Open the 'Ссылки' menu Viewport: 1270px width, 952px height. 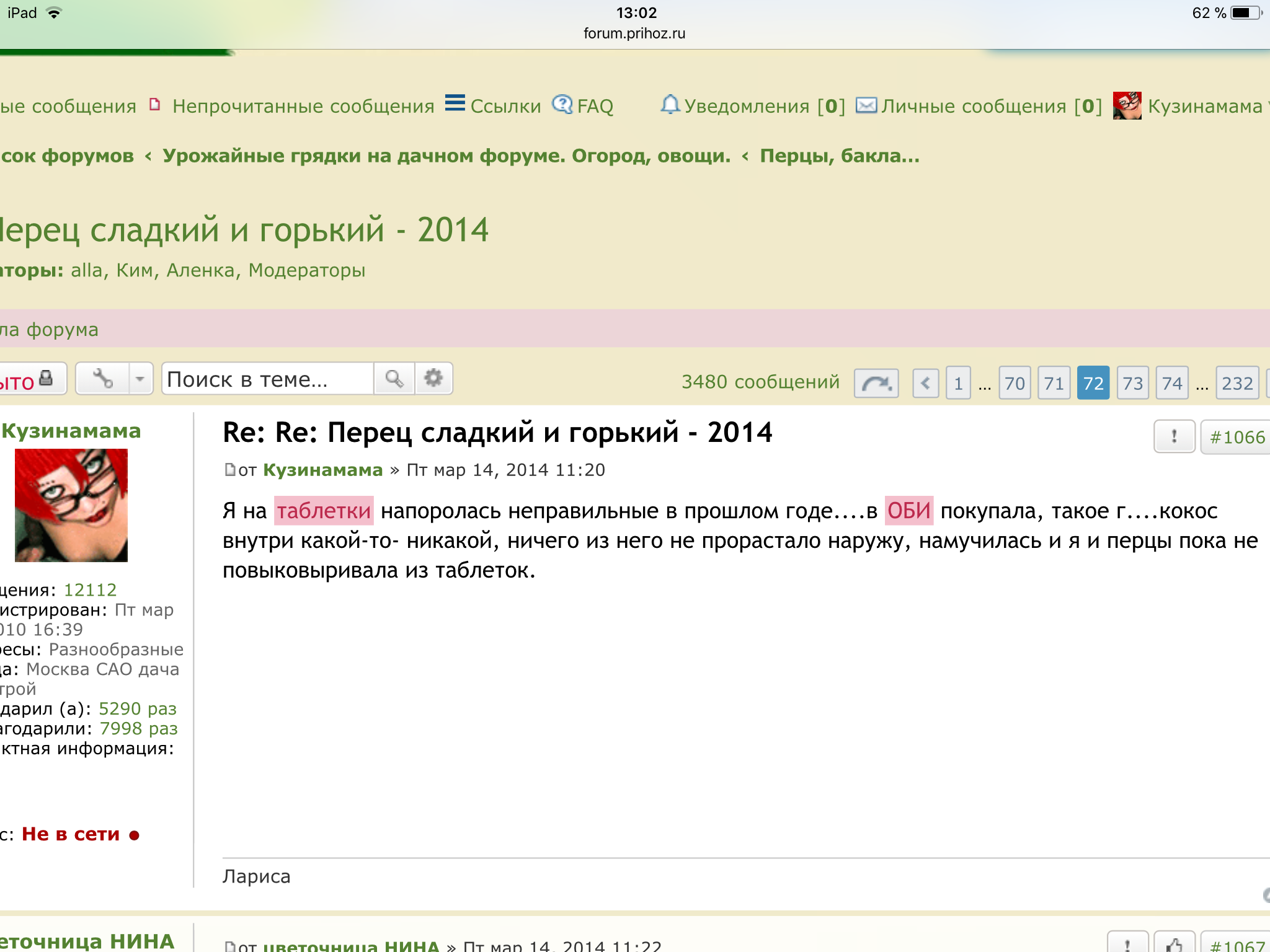(x=505, y=106)
